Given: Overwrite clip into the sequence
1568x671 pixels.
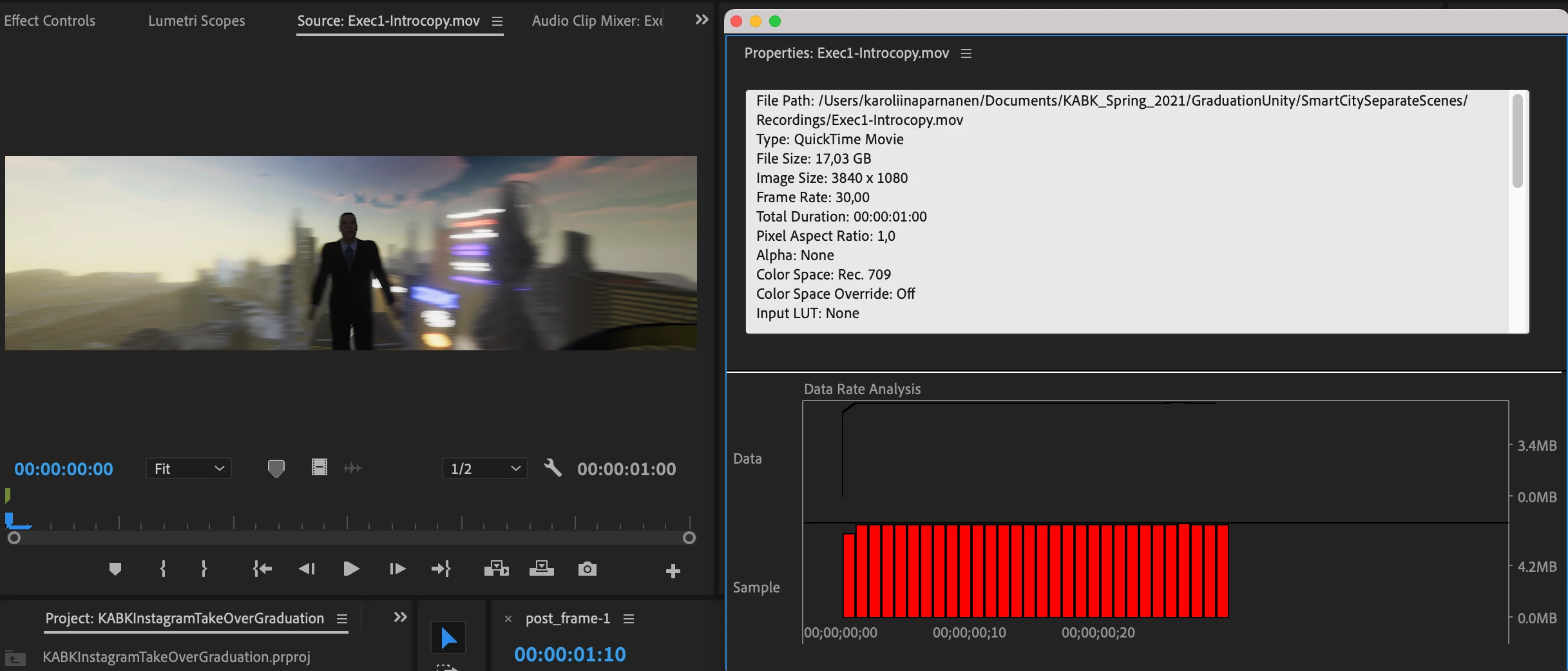Looking at the screenshot, I should [542, 569].
